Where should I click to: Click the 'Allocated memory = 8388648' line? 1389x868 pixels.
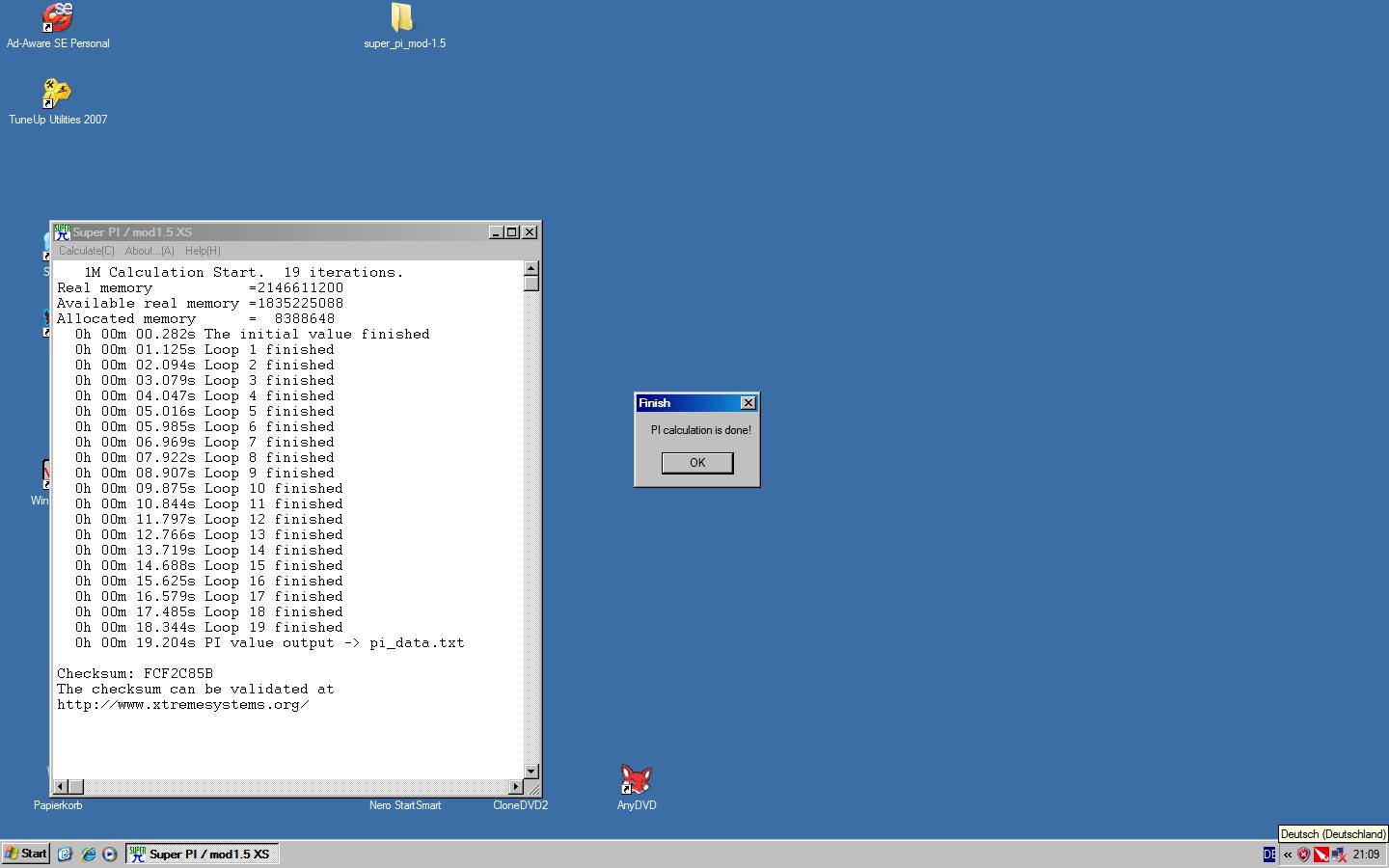point(196,319)
